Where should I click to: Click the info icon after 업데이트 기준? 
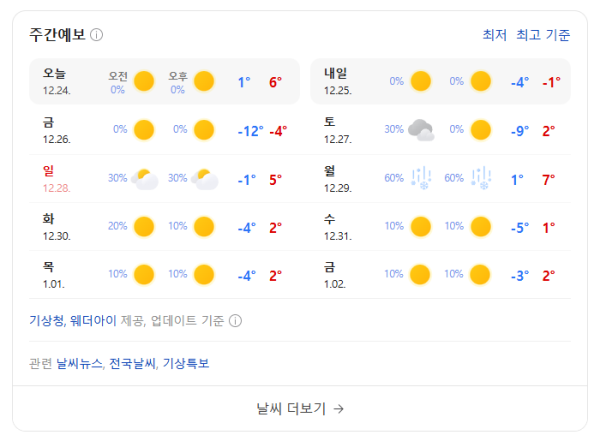[235, 321]
